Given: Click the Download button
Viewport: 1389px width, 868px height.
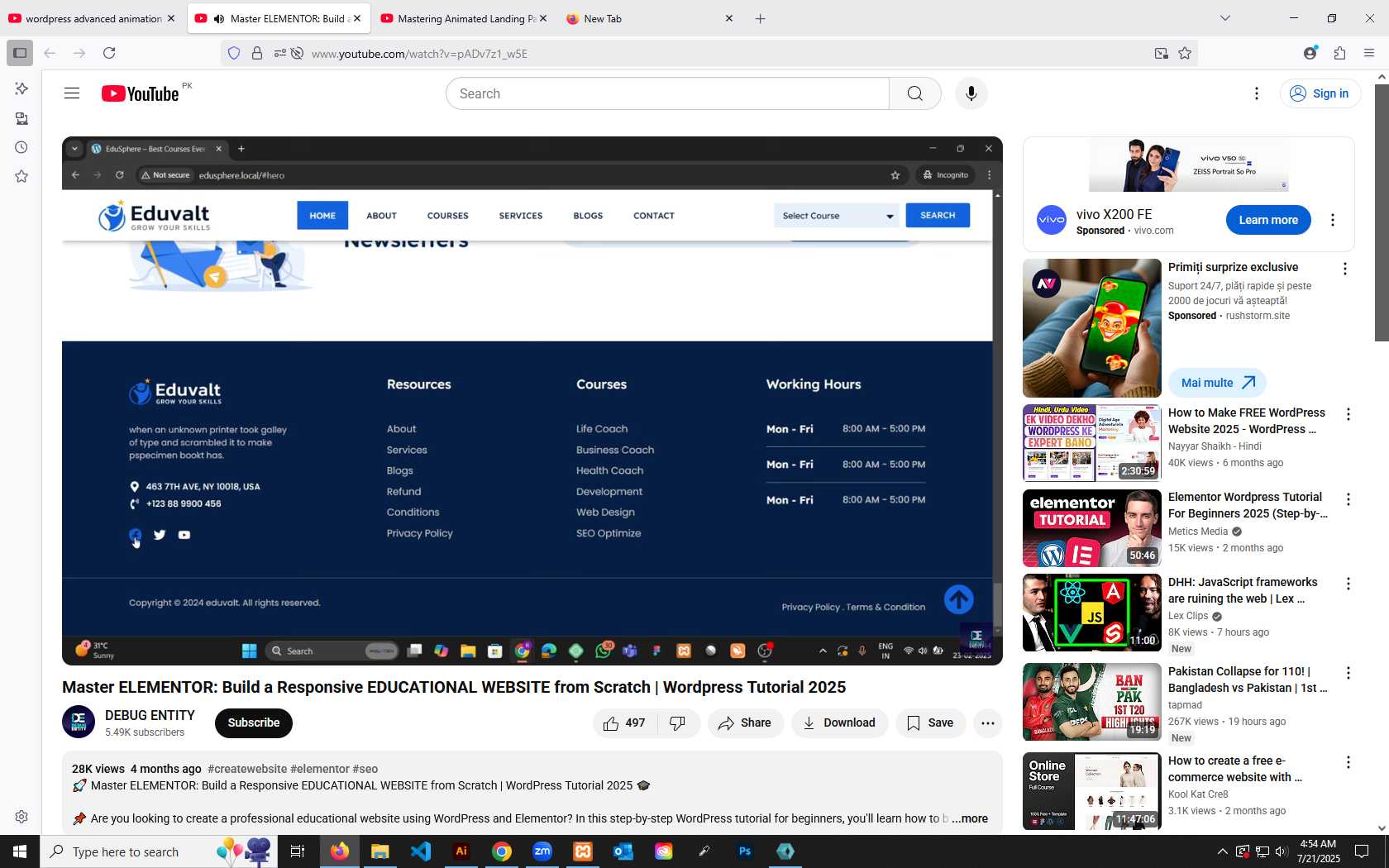Looking at the screenshot, I should click(840, 723).
